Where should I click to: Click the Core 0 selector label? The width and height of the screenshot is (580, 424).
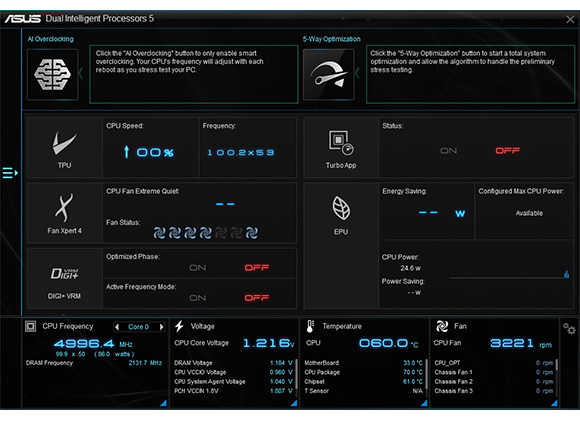click(138, 327)
